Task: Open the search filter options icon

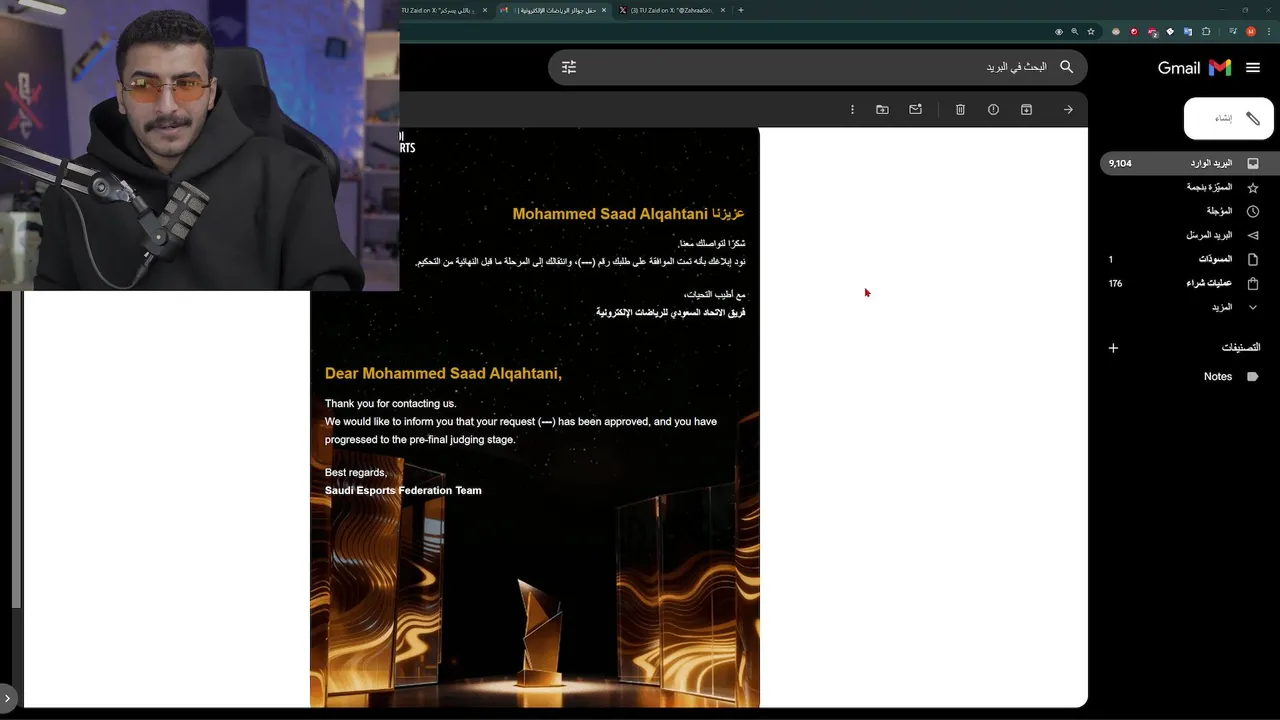Action: click(569, 67)
